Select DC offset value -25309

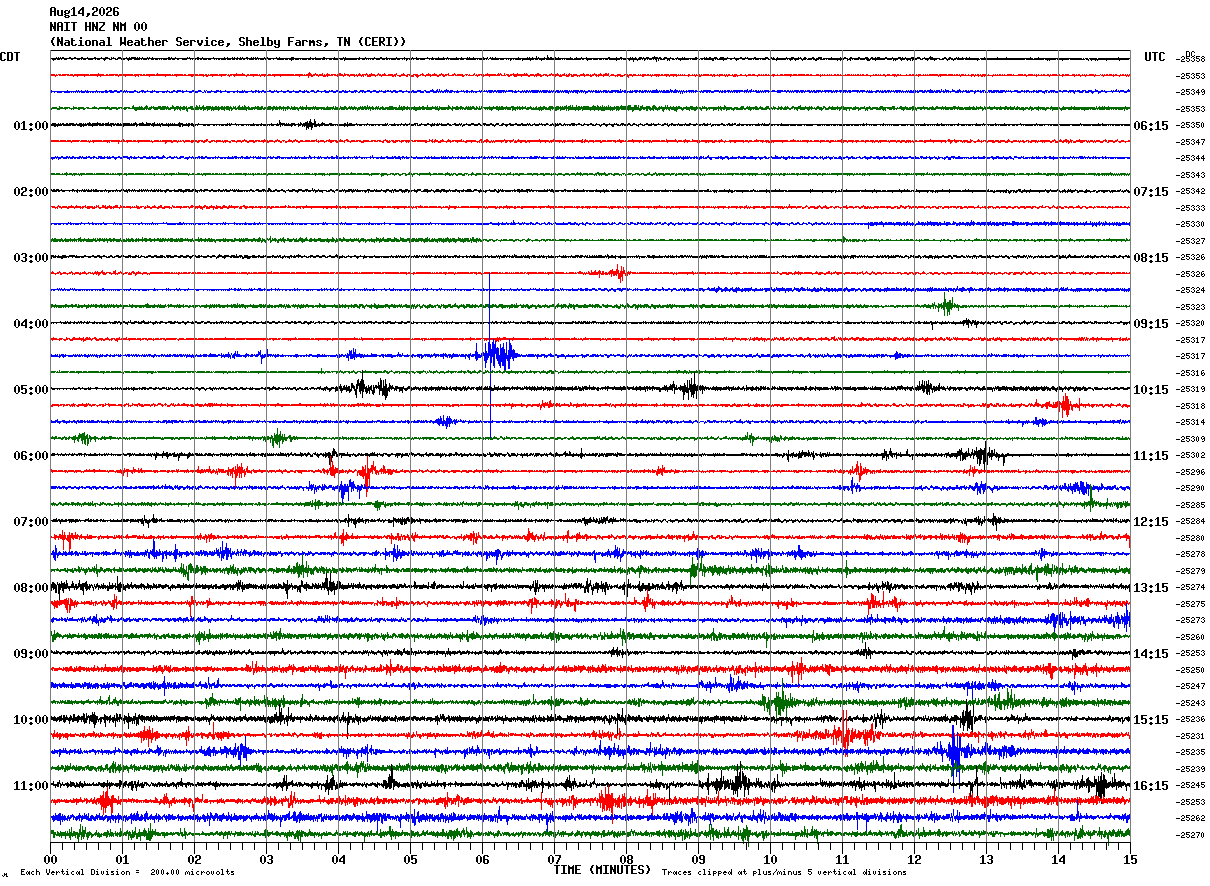point(1191,439)
